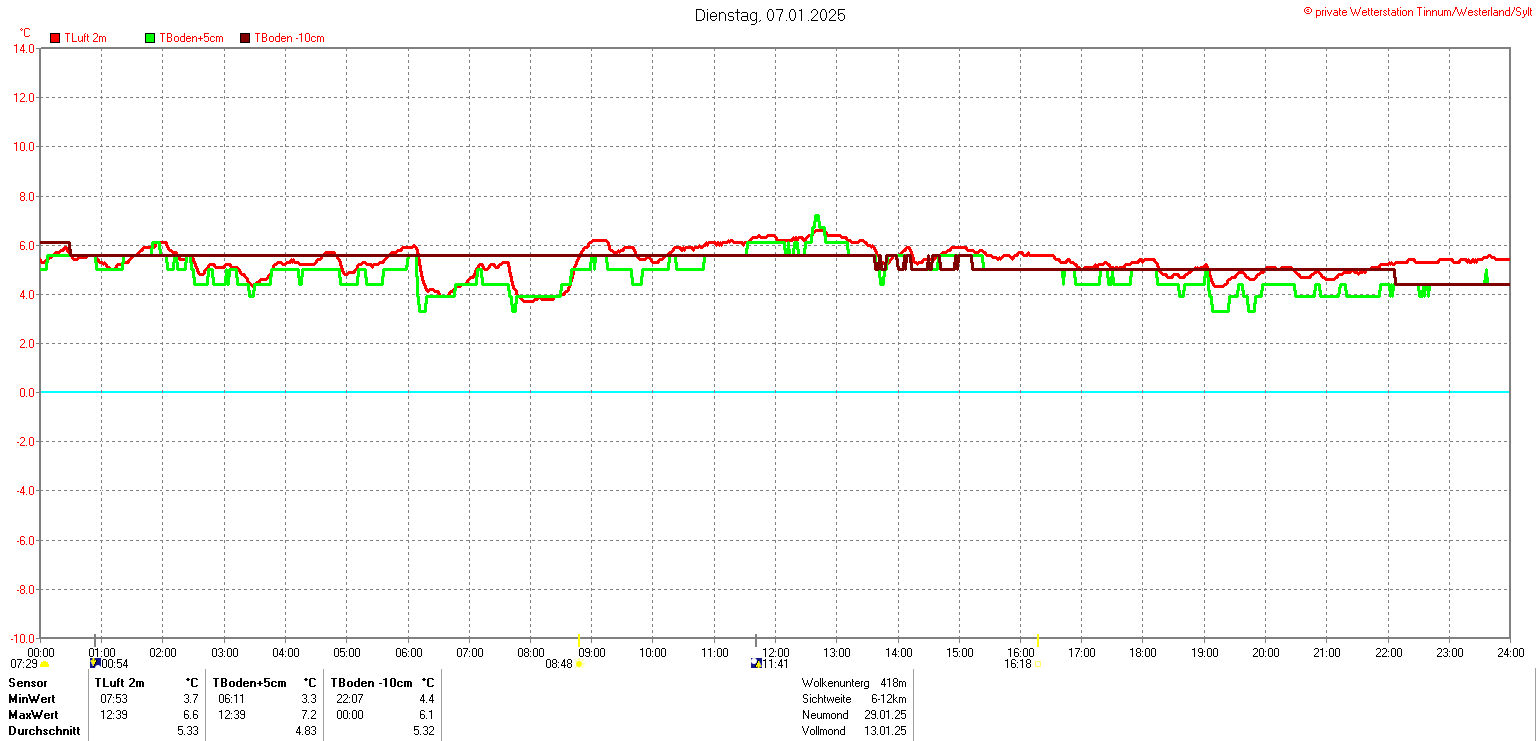Click the Durchschnitt row label

click(x=40, y=731)
